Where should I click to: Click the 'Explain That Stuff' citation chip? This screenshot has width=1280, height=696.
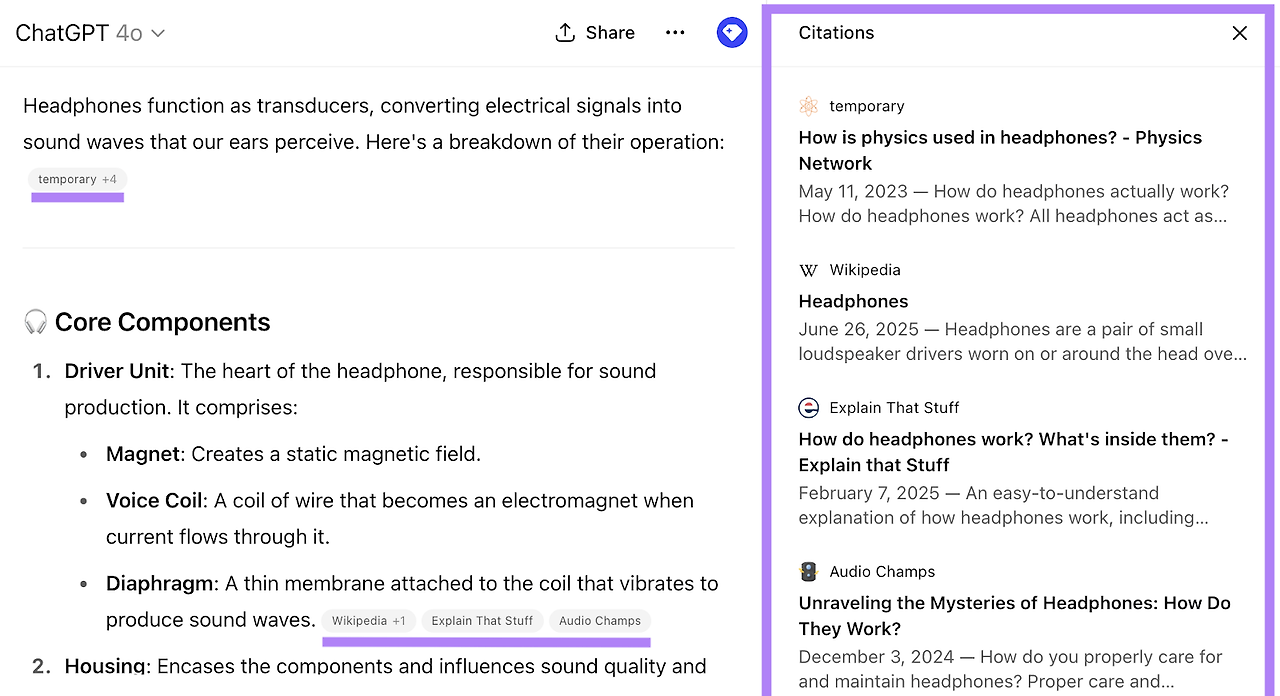point(482,621)
